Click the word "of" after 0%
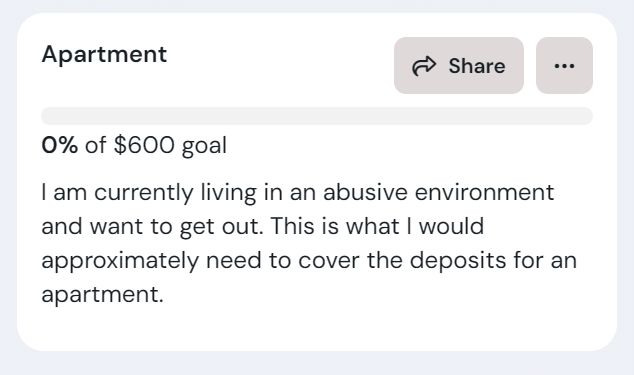Viewport: 634px width, 375px height. click(96, 145)
